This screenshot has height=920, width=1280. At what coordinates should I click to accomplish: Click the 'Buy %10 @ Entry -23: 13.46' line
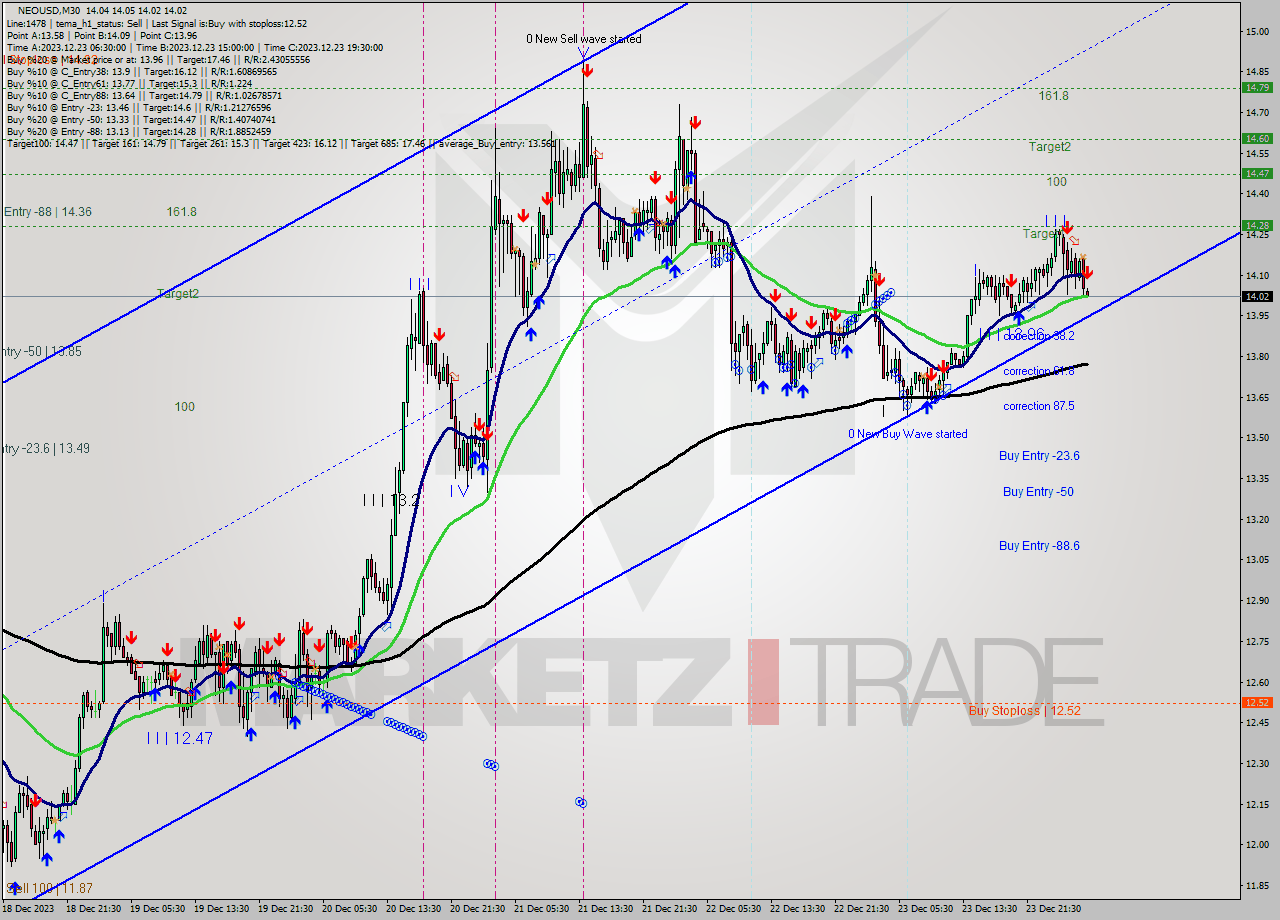[141, 108]
